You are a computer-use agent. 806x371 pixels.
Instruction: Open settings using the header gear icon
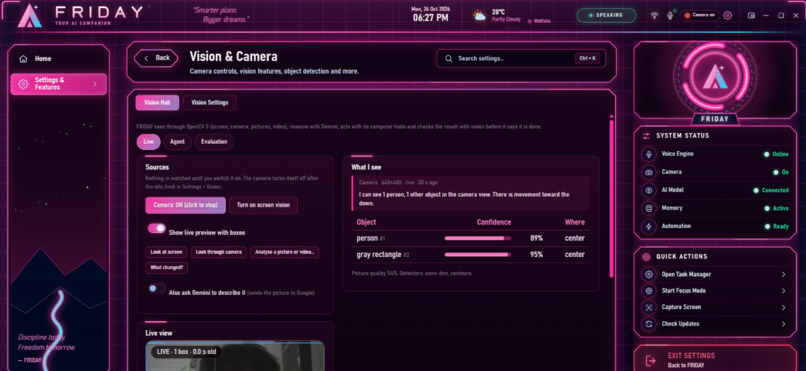[x=727, y=15]
